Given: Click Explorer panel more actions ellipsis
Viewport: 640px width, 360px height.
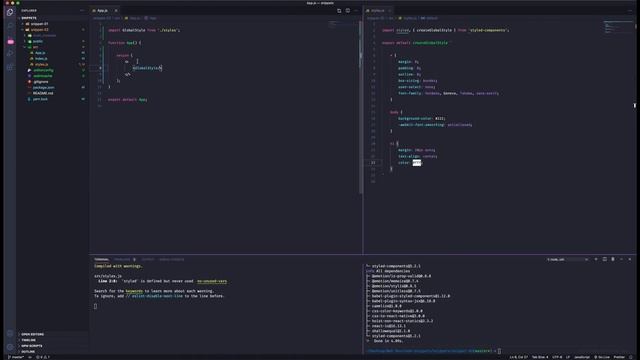Looking at the screenshot, I should pyautogui.click(x=82, y=11).
